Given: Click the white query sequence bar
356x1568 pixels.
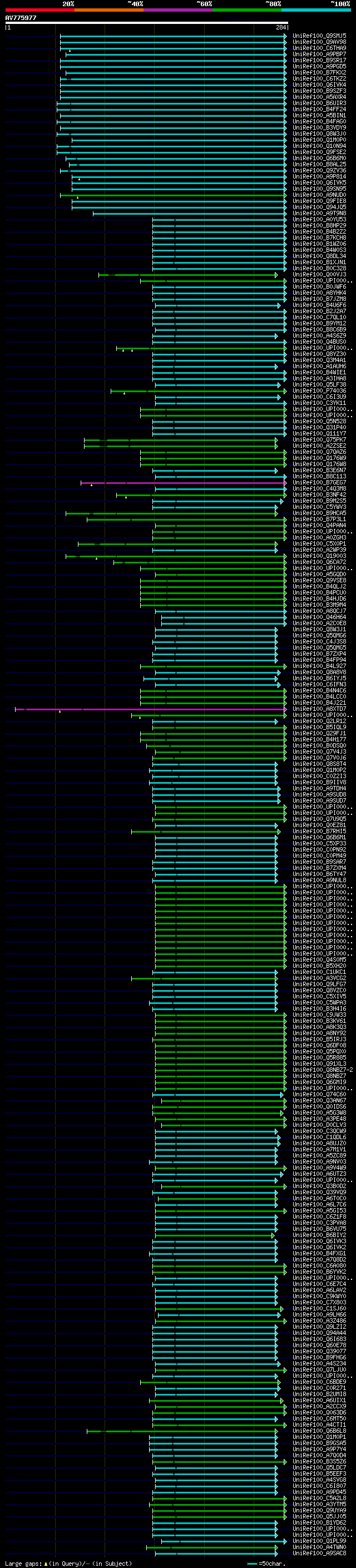Looking at the screenshot, I should coord(147,22).
